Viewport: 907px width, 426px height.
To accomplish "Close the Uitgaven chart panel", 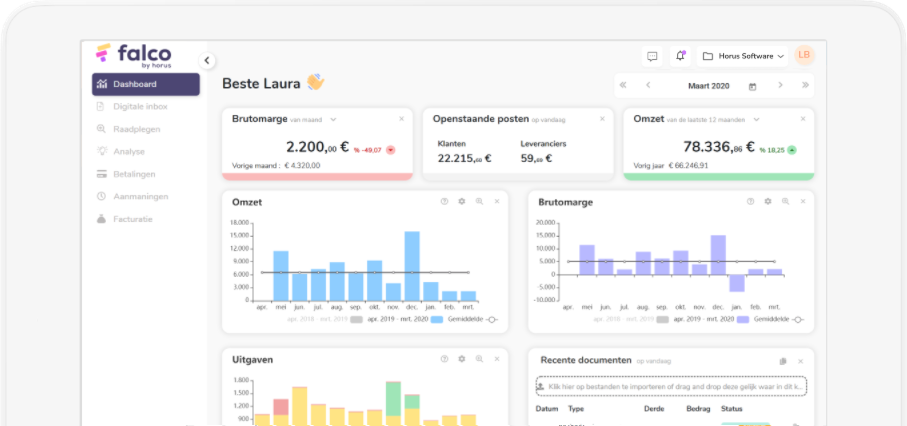I will pyautogui.click(x=497, y=359).
